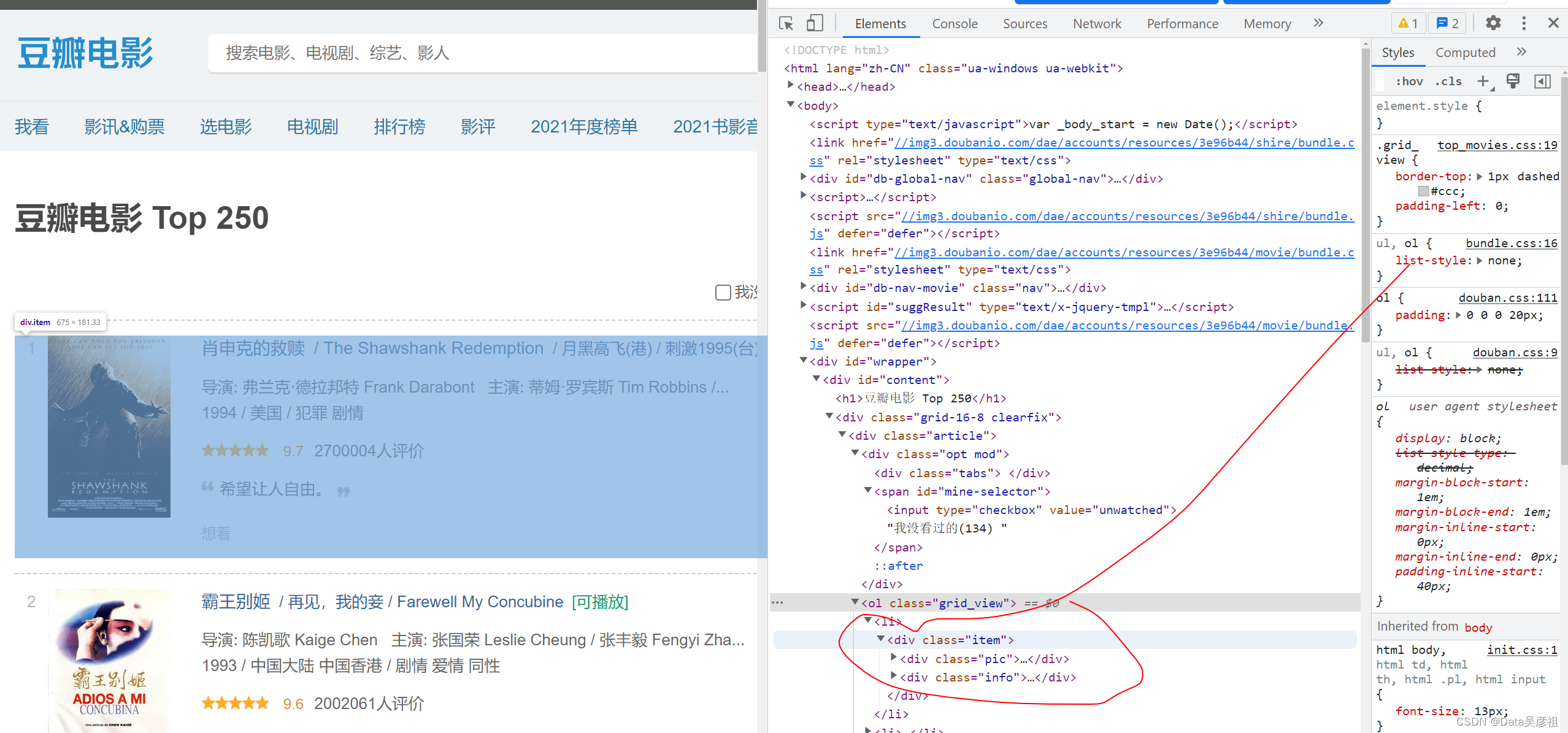Click the messages count badge

coord(1448,23)
